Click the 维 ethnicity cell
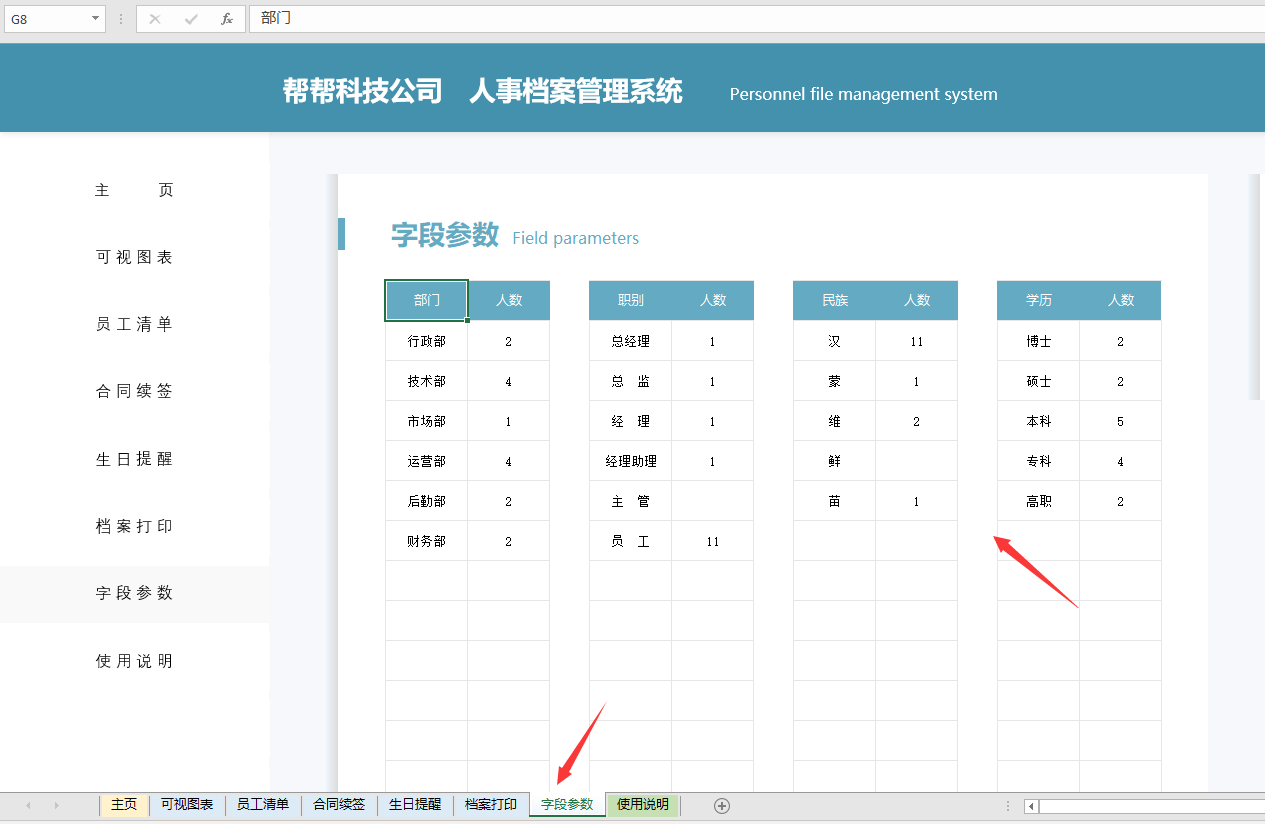 (x=834, y=421)
